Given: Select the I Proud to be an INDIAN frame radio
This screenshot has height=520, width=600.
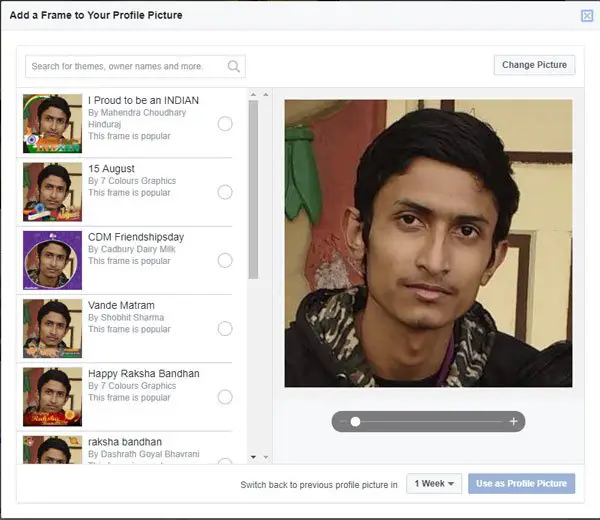Looking at the screenshot, I should [x=225, y=124].
